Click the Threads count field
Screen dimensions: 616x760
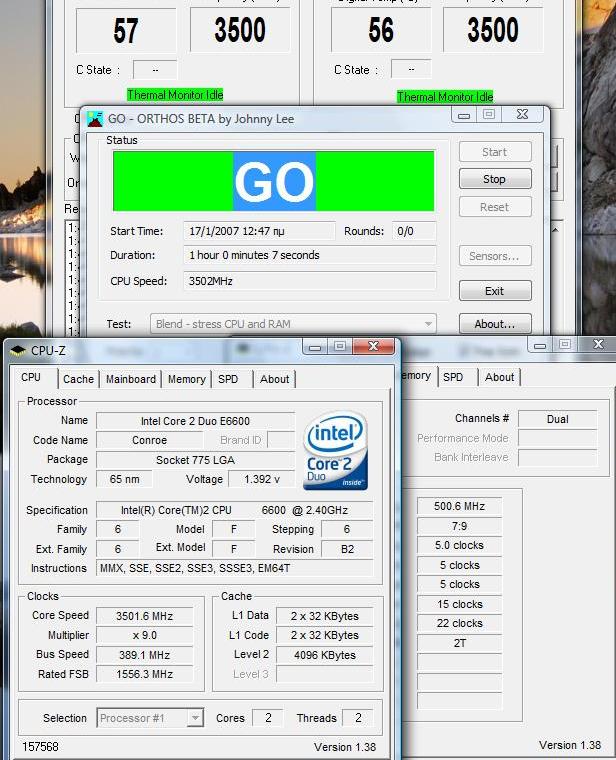click(x=358, y=718)
